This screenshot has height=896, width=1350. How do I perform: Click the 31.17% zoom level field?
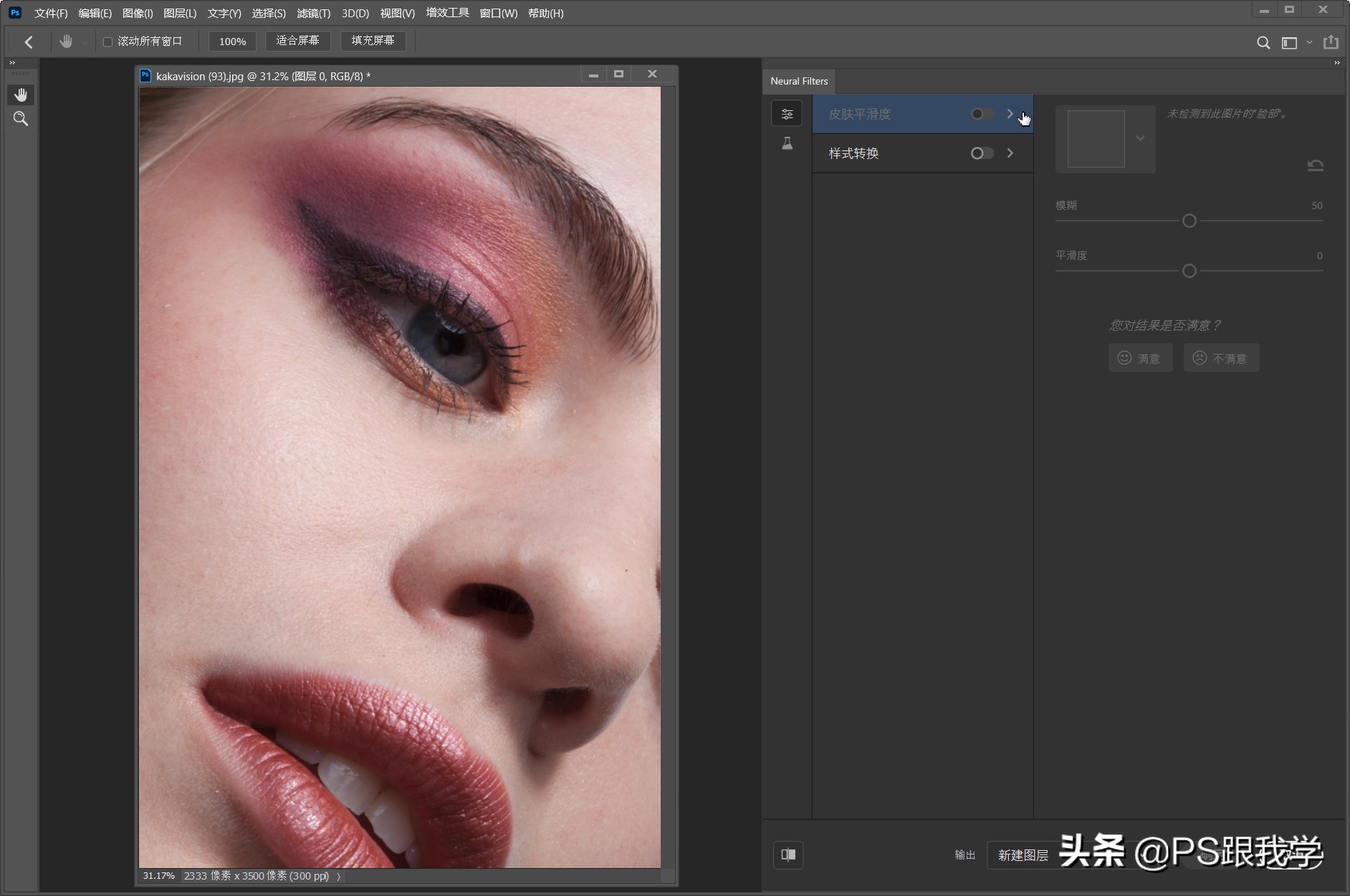click(158, 876)
